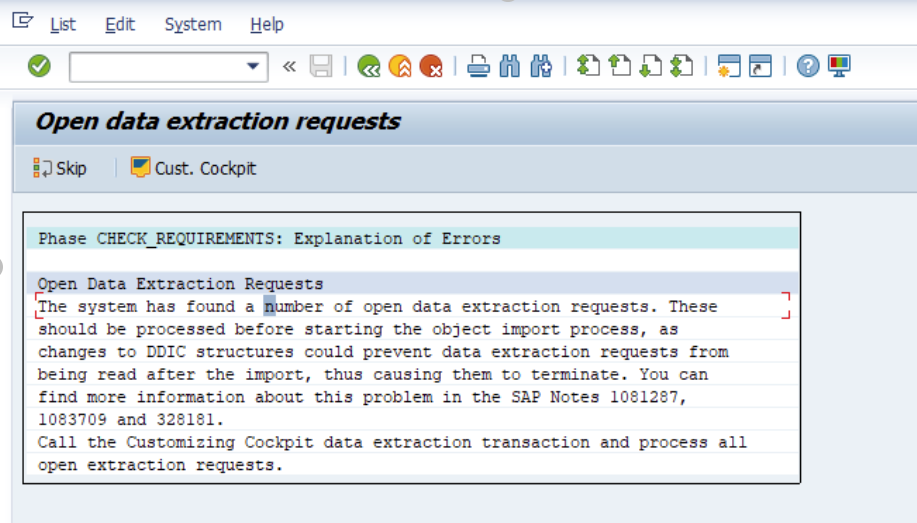The height and width of the screenshot is (523, 917).
Task: Jump to last page icon
Action: coord(681,67)
